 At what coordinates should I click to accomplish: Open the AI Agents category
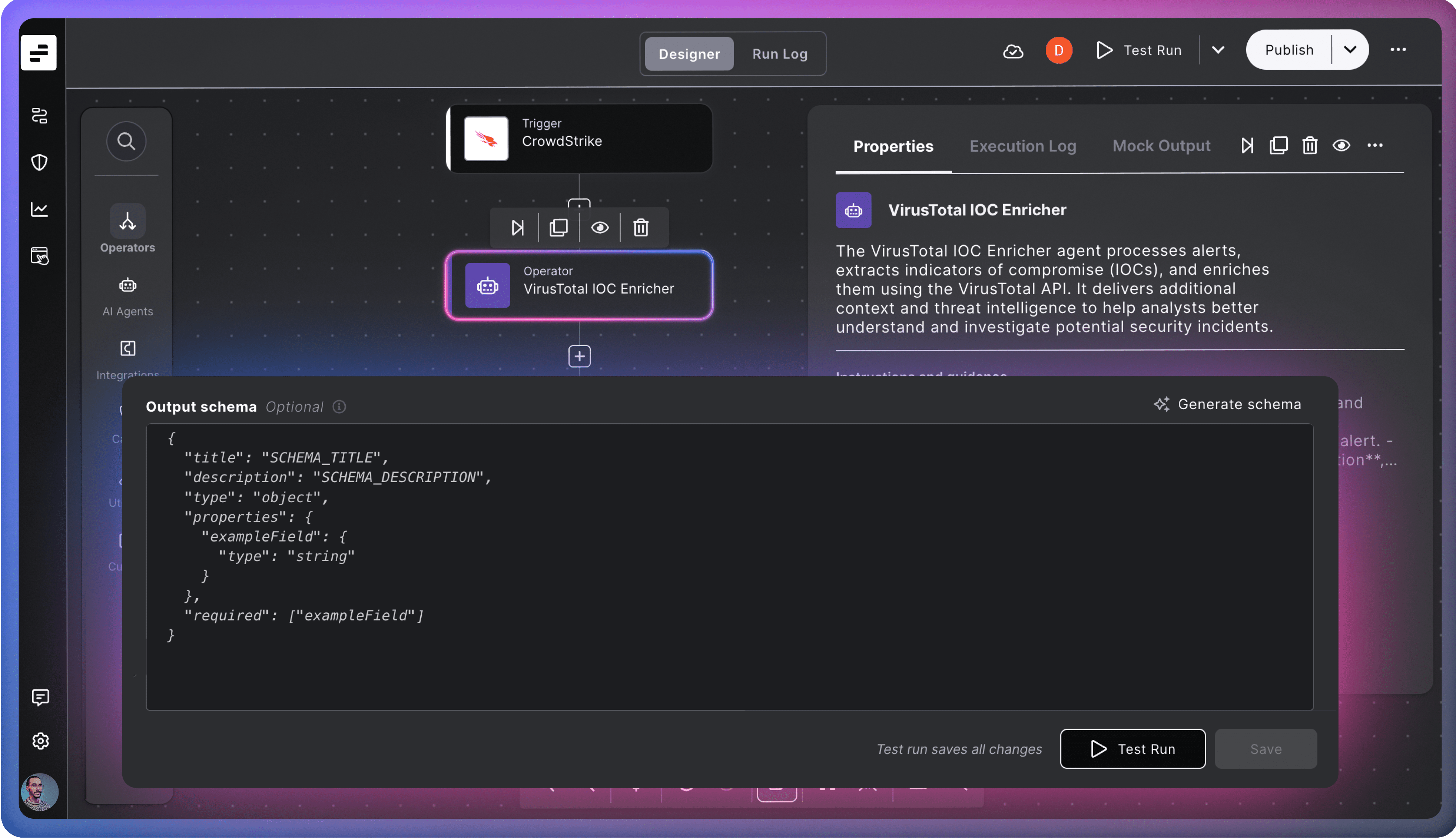(x=127, y=286)
